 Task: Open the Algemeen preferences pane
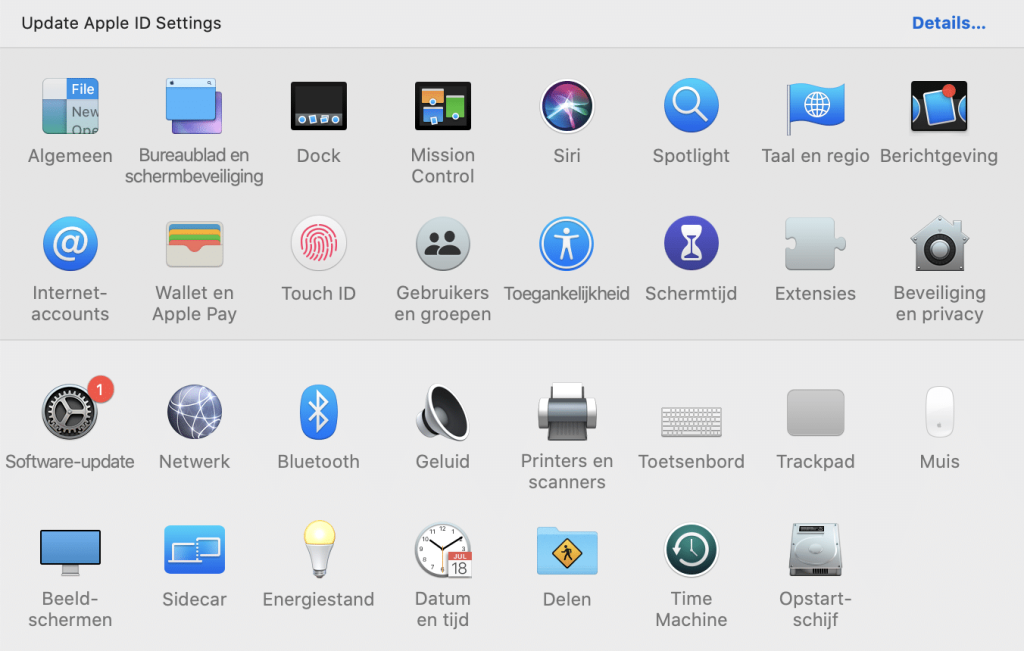[70, 106]
